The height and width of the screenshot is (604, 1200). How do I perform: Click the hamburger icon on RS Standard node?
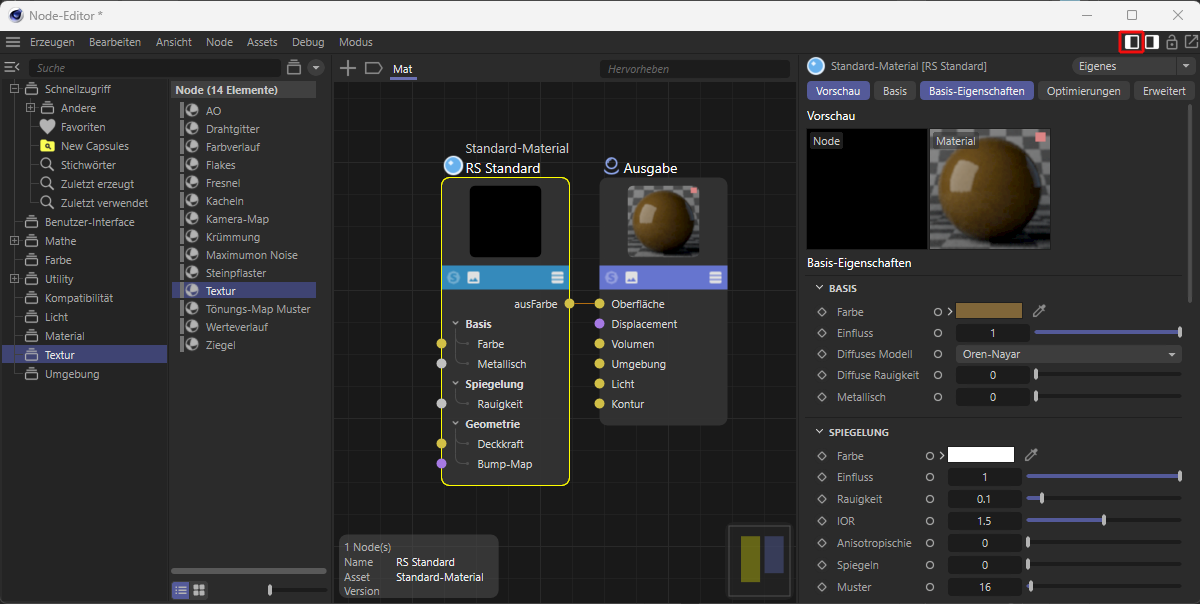tap(557, 277)
